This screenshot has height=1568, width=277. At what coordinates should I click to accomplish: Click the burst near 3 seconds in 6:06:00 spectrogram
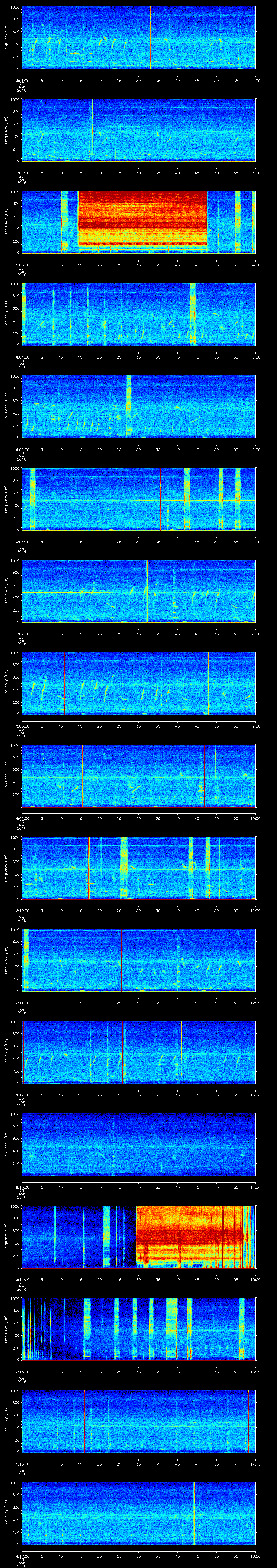[32, 498]
